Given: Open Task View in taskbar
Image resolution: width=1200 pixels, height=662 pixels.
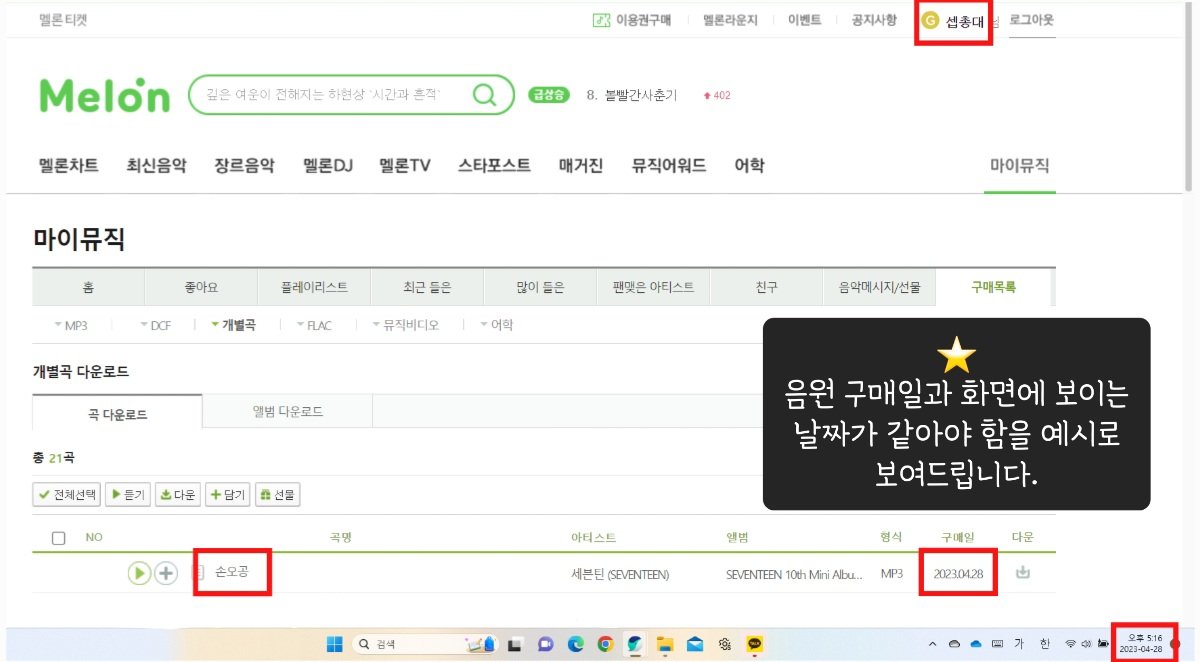Looking at the screenshot, I should [515, 645].
